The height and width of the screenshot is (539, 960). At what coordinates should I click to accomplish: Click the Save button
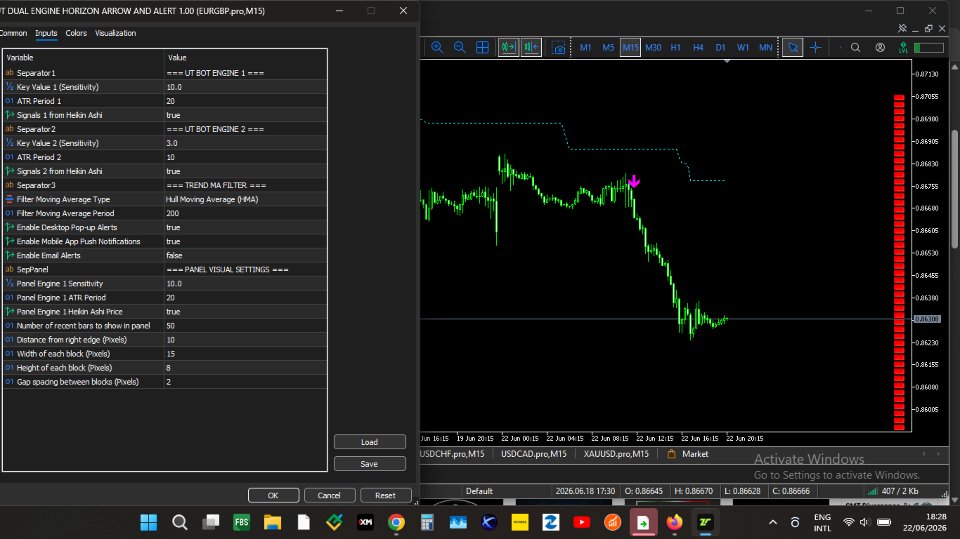[369, 464]
